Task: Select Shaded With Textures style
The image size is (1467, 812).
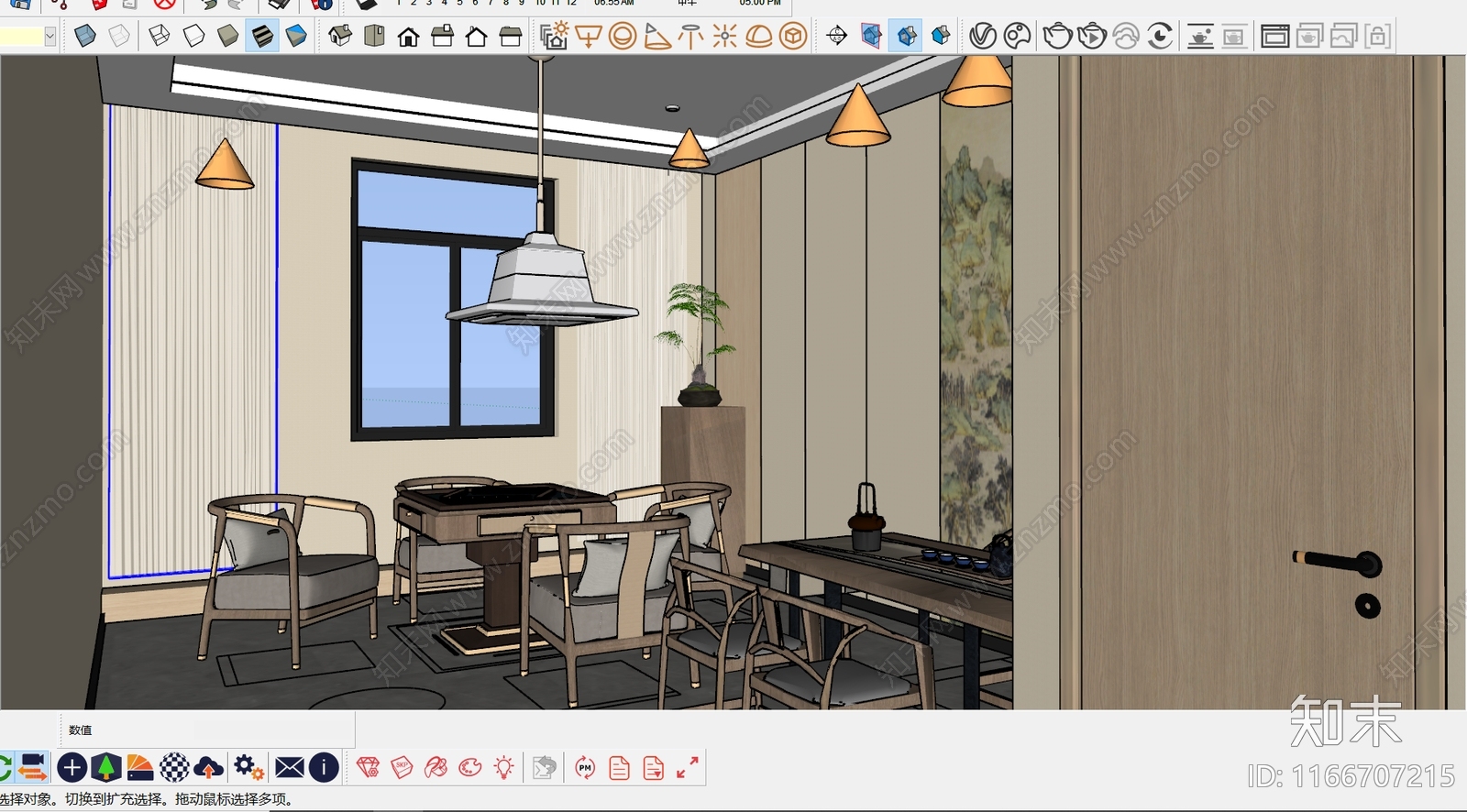Action: 262,36
